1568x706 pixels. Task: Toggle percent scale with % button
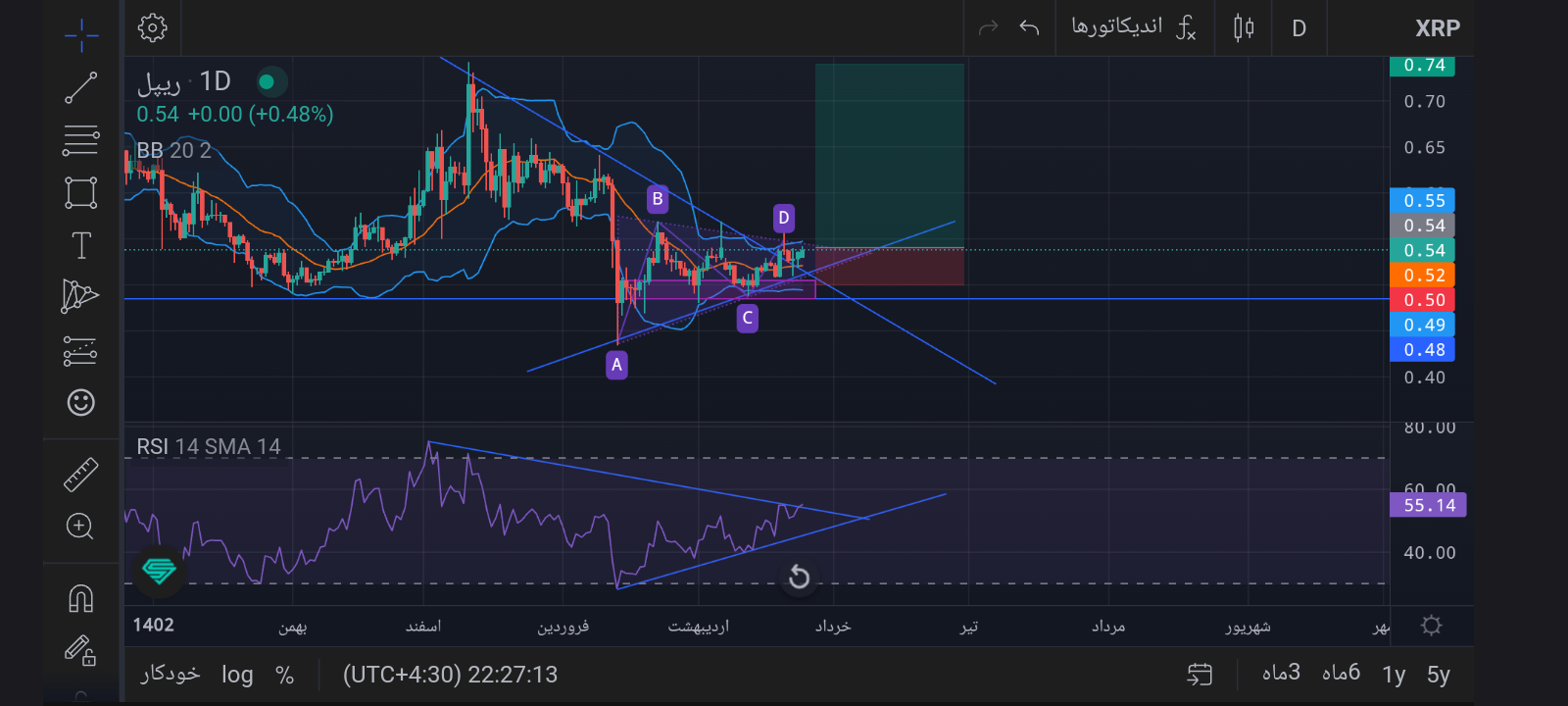(x=285, y=675)
